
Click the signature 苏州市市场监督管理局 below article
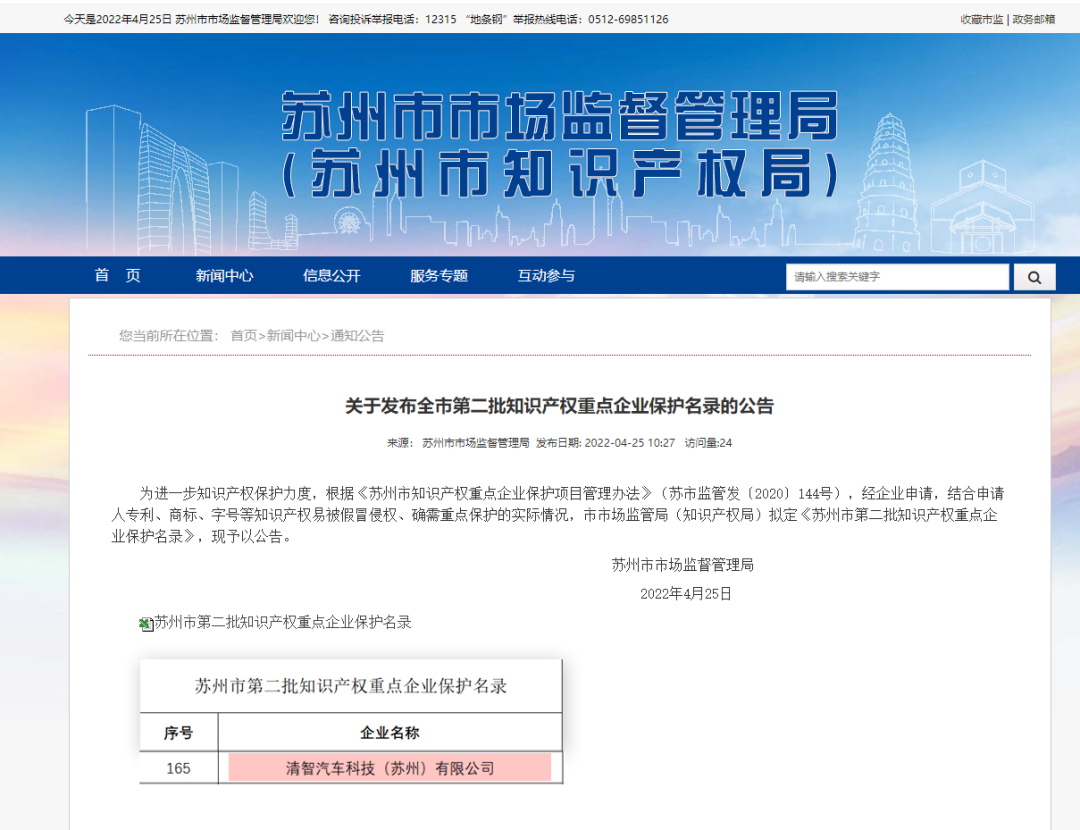coord(683,565)
